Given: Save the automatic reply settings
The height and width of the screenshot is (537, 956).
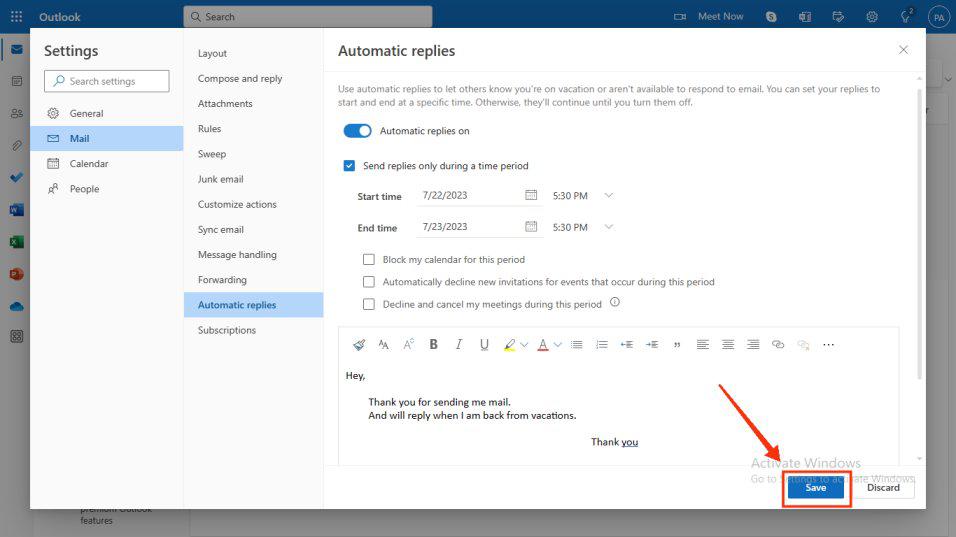Looking at the screenshot, I should [816, 488].
